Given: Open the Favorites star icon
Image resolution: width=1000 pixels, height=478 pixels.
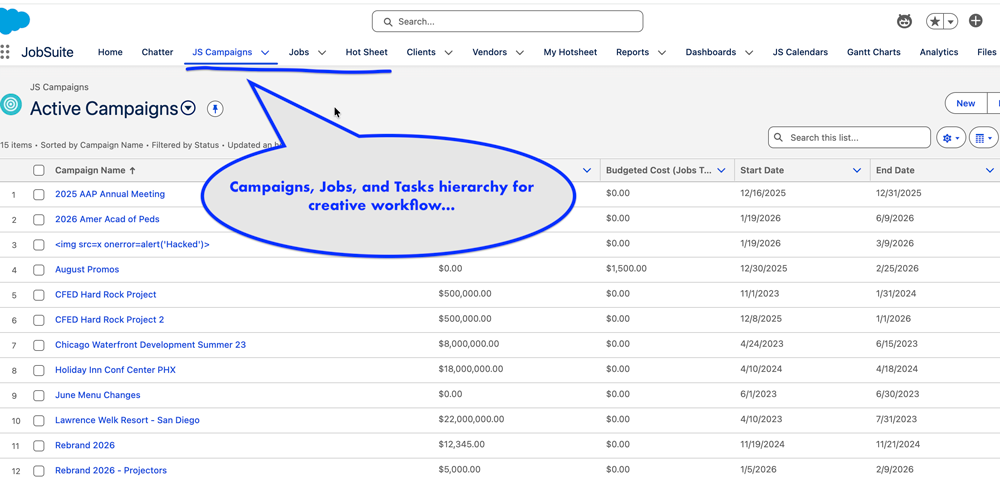Looking at the screenshot, I should 935,21.
